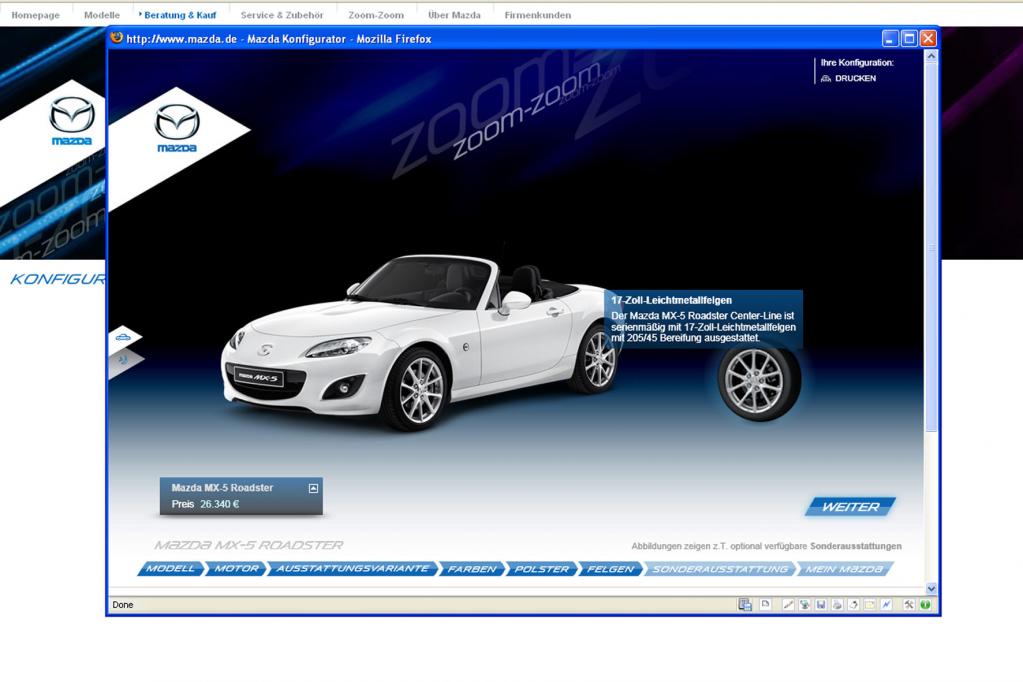Open the FELGEN step
The image size is (1023, 682).
611,568
